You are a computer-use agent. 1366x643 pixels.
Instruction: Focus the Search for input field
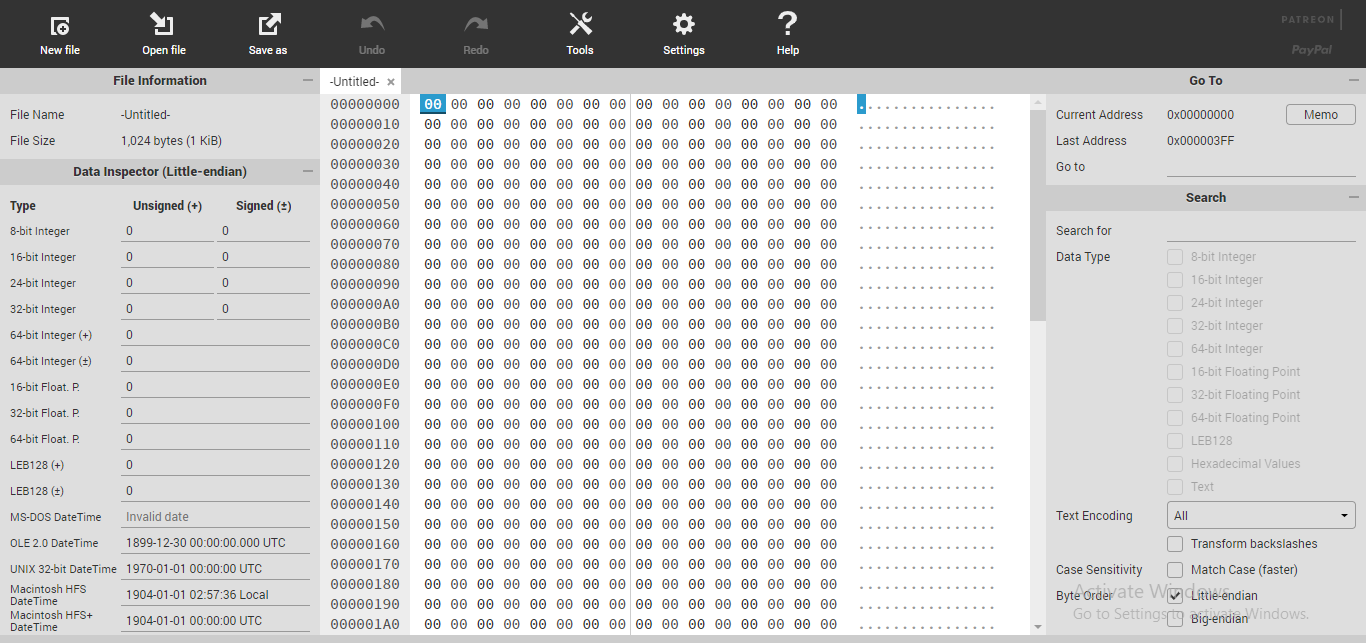pyautogui.click(x=1261, y=231)
